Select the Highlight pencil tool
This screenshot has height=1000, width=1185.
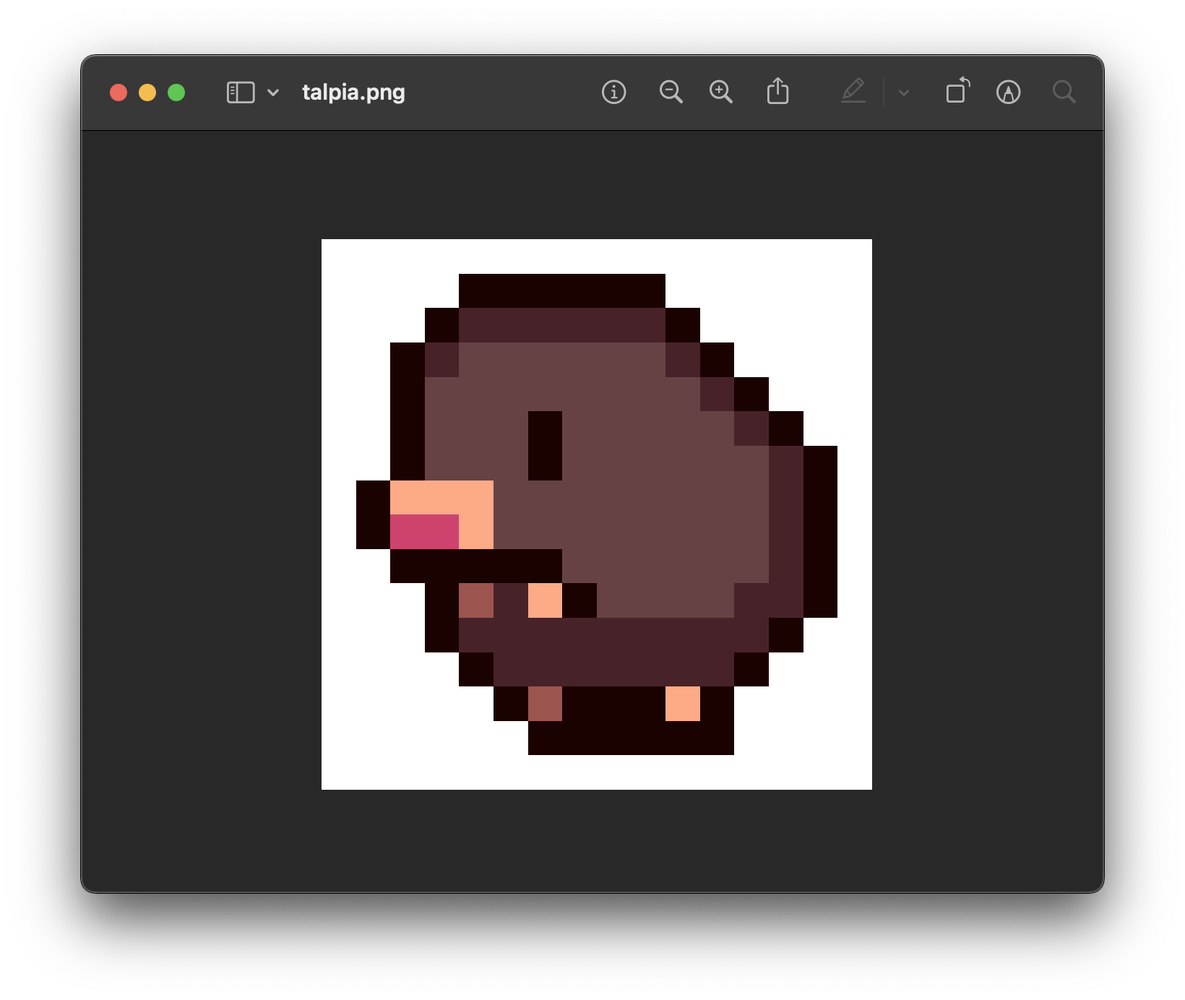point(853,91)
